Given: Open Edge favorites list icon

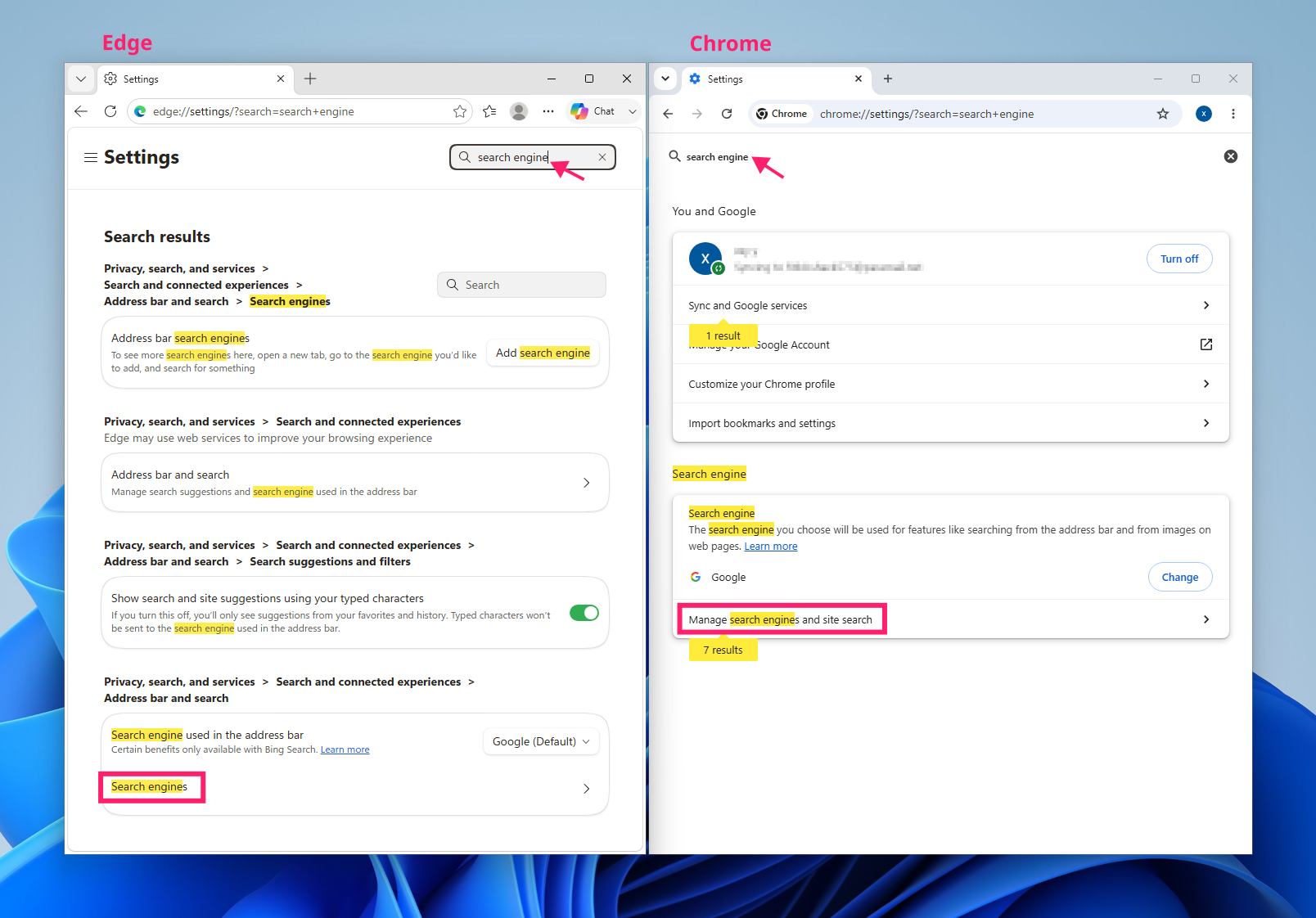Looking at the screenshot, I should coord(489,111).
